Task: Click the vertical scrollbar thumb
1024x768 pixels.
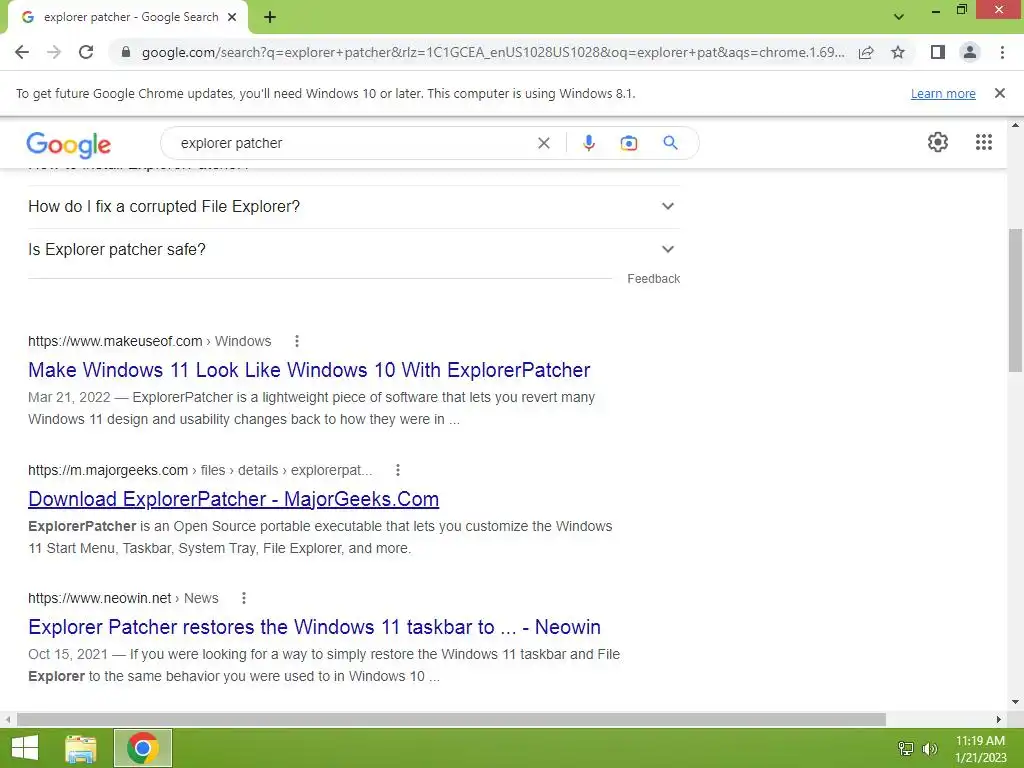Action: (x=1016, y=300)
